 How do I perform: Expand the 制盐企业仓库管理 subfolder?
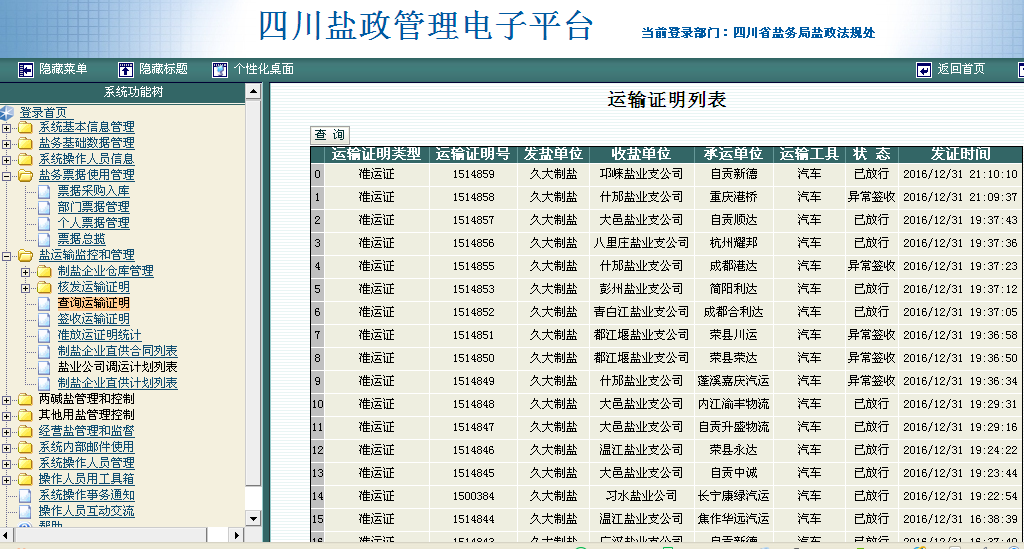[25, 271]
